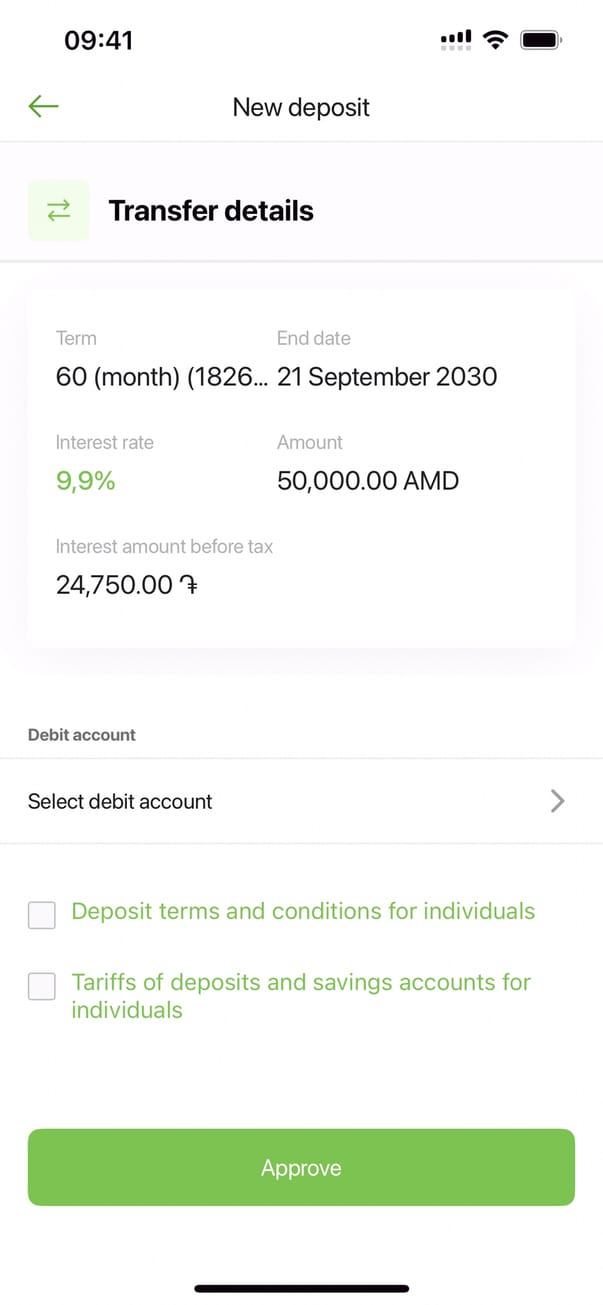Image resolution: width=603 pixels, height=1305 pixels.
Task: Check the Deposit terms and conditions checkbox
Action: [x=42, y=914]
